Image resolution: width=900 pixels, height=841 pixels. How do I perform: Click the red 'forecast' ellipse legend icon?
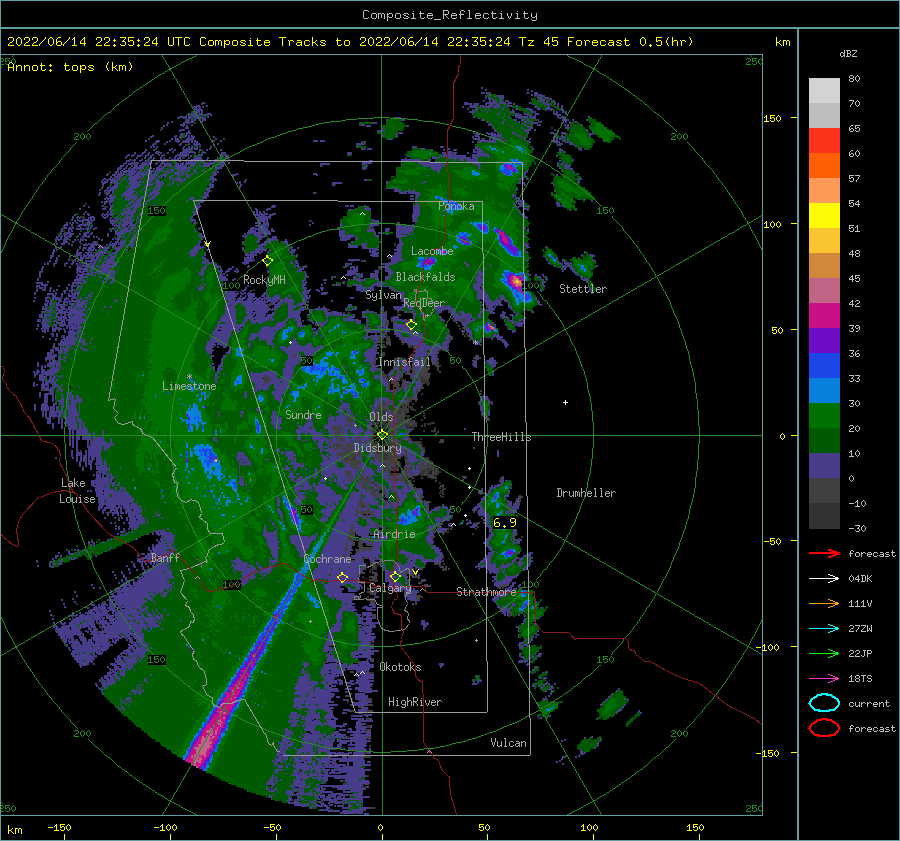pos(824,728)
